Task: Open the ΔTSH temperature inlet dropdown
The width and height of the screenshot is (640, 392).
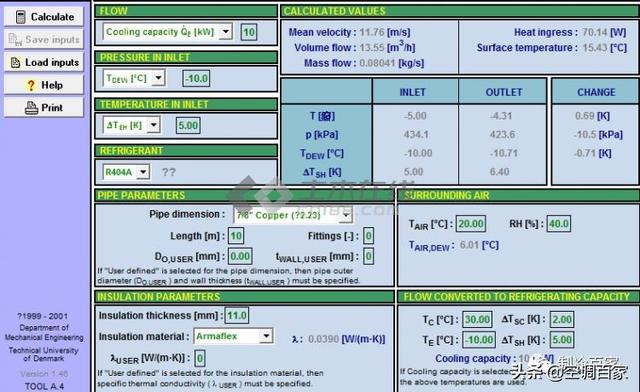Action: [x=153, y=125]
